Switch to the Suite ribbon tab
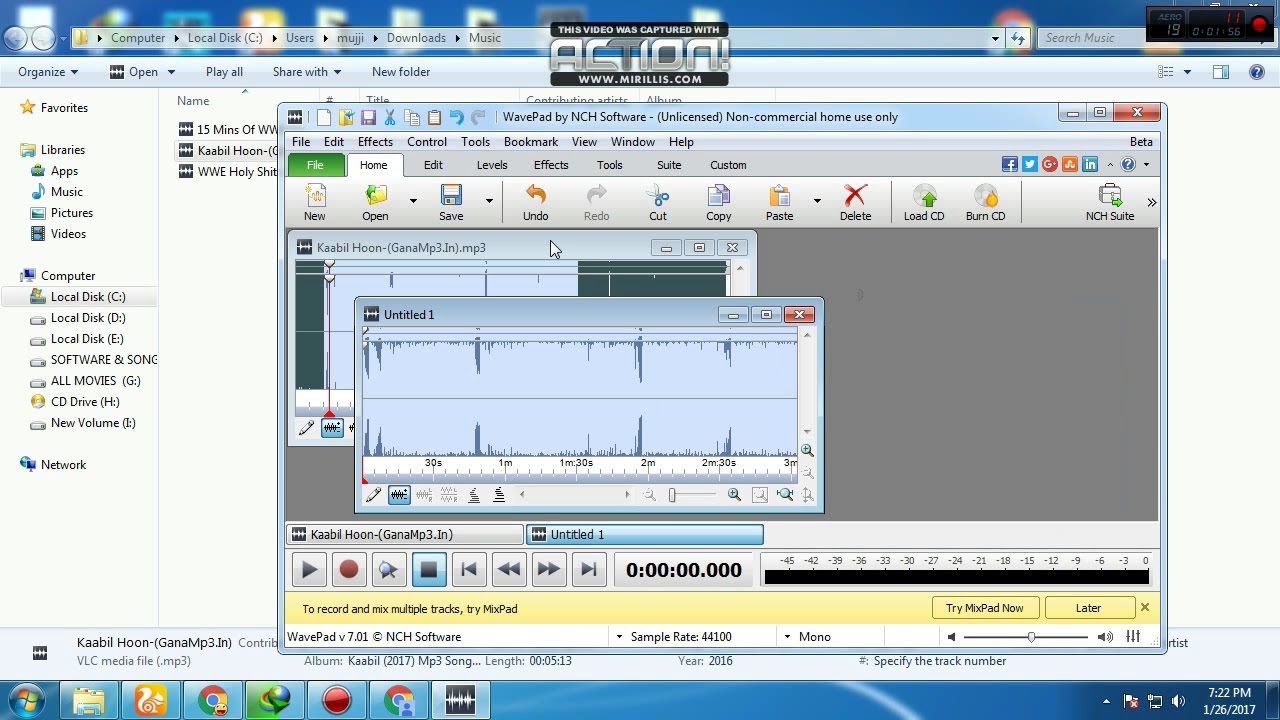The image size is (1280, 720). pyautogui.click(x=669, y=165)
